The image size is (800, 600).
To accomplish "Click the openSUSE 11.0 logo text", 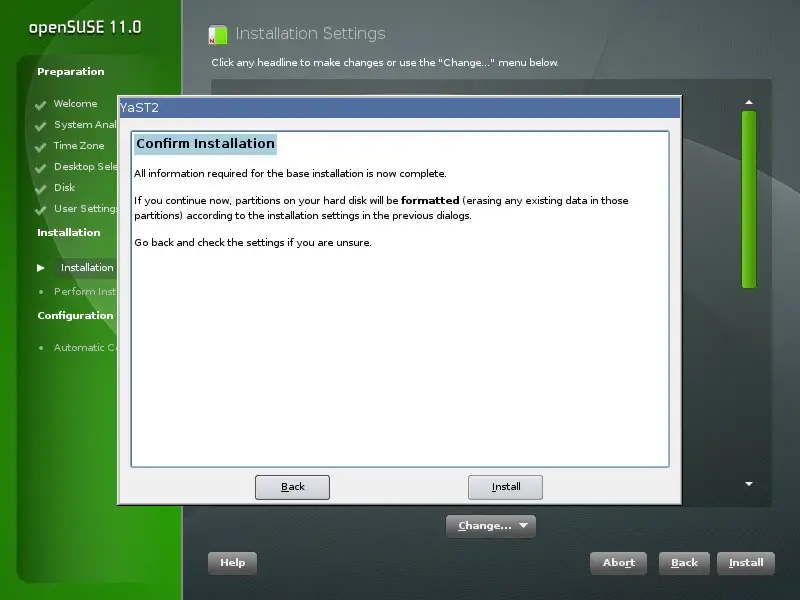I will (x=85, y=28).
